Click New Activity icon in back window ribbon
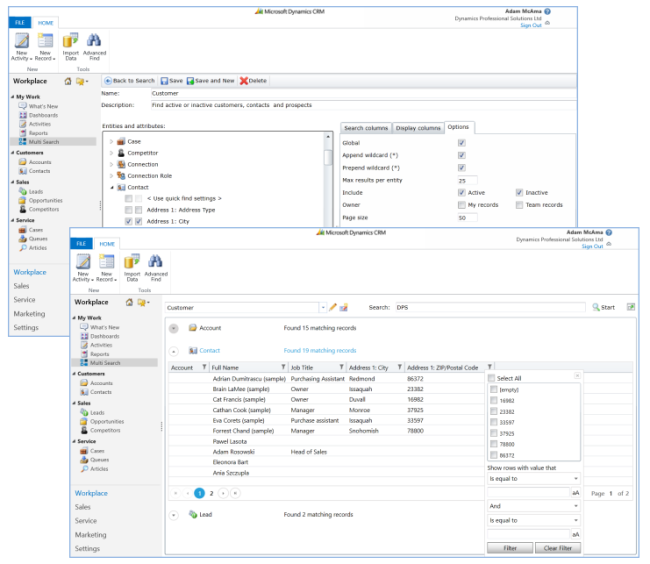This screenshot has width=650, height=564. 22,41
